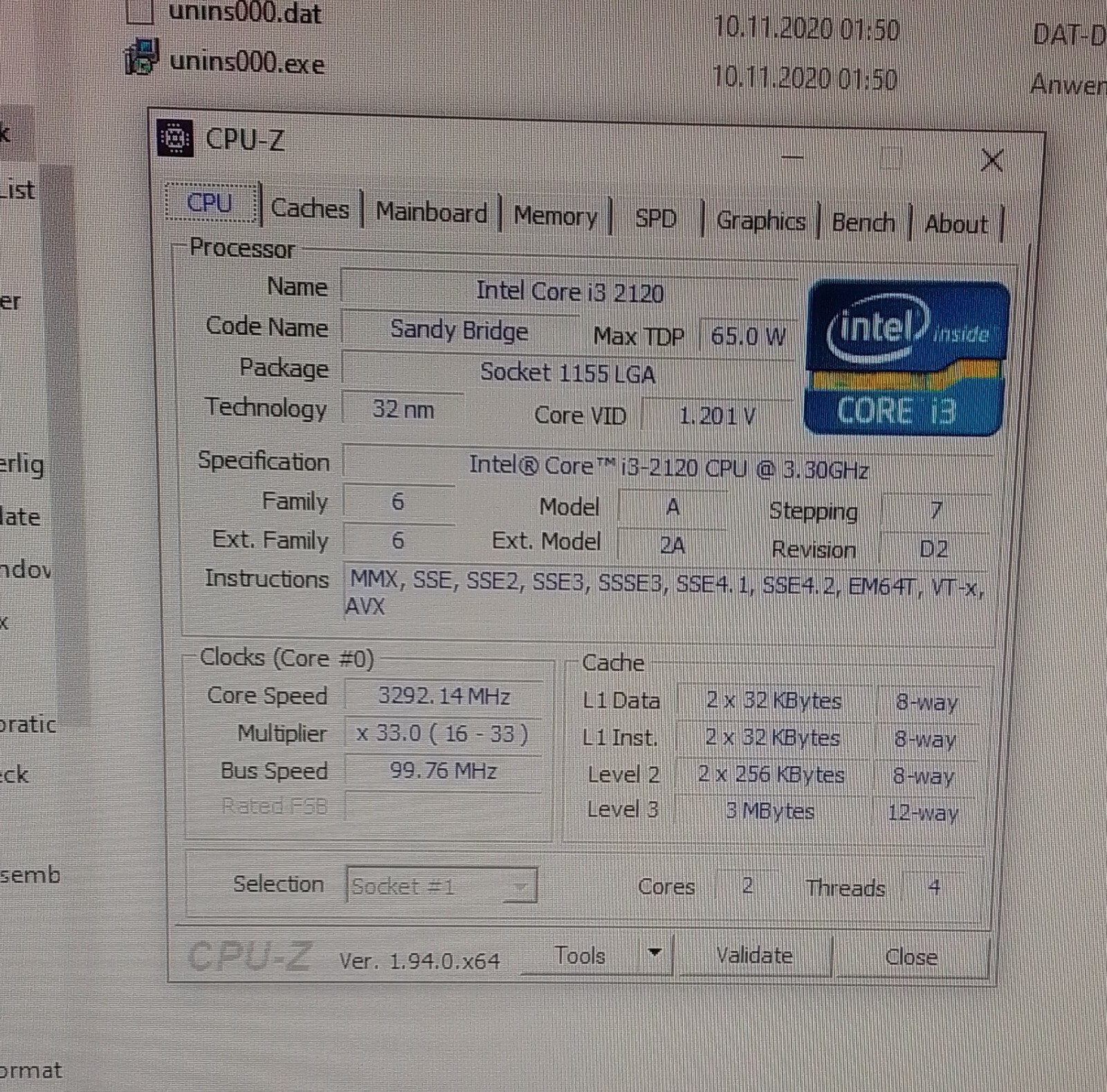Open the Tools dropdown arrow
This screenshot has height=1092, width=1107.
654,953
